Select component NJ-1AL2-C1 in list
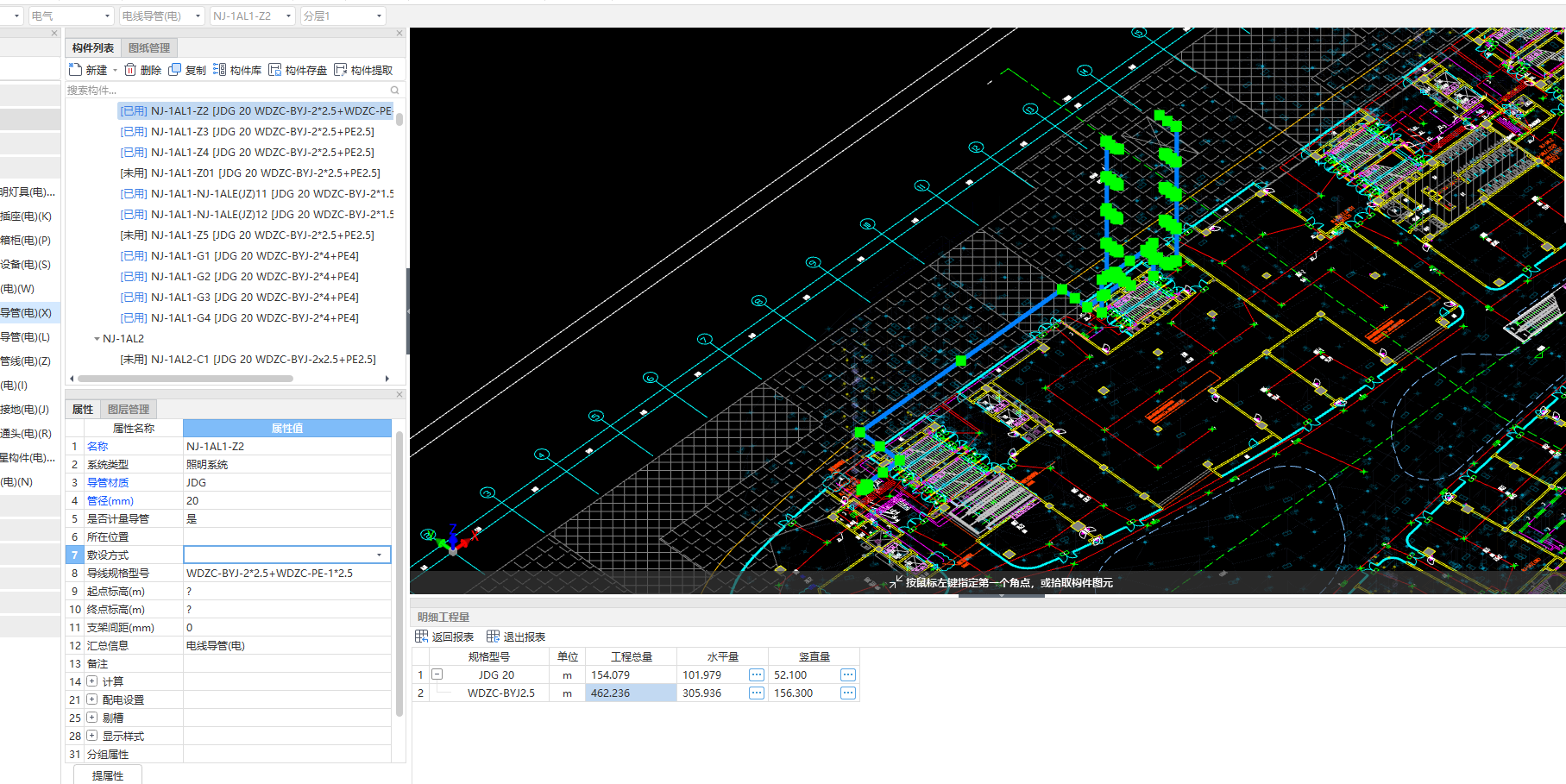Screen dimensions: 1566x784 point(248,360)
